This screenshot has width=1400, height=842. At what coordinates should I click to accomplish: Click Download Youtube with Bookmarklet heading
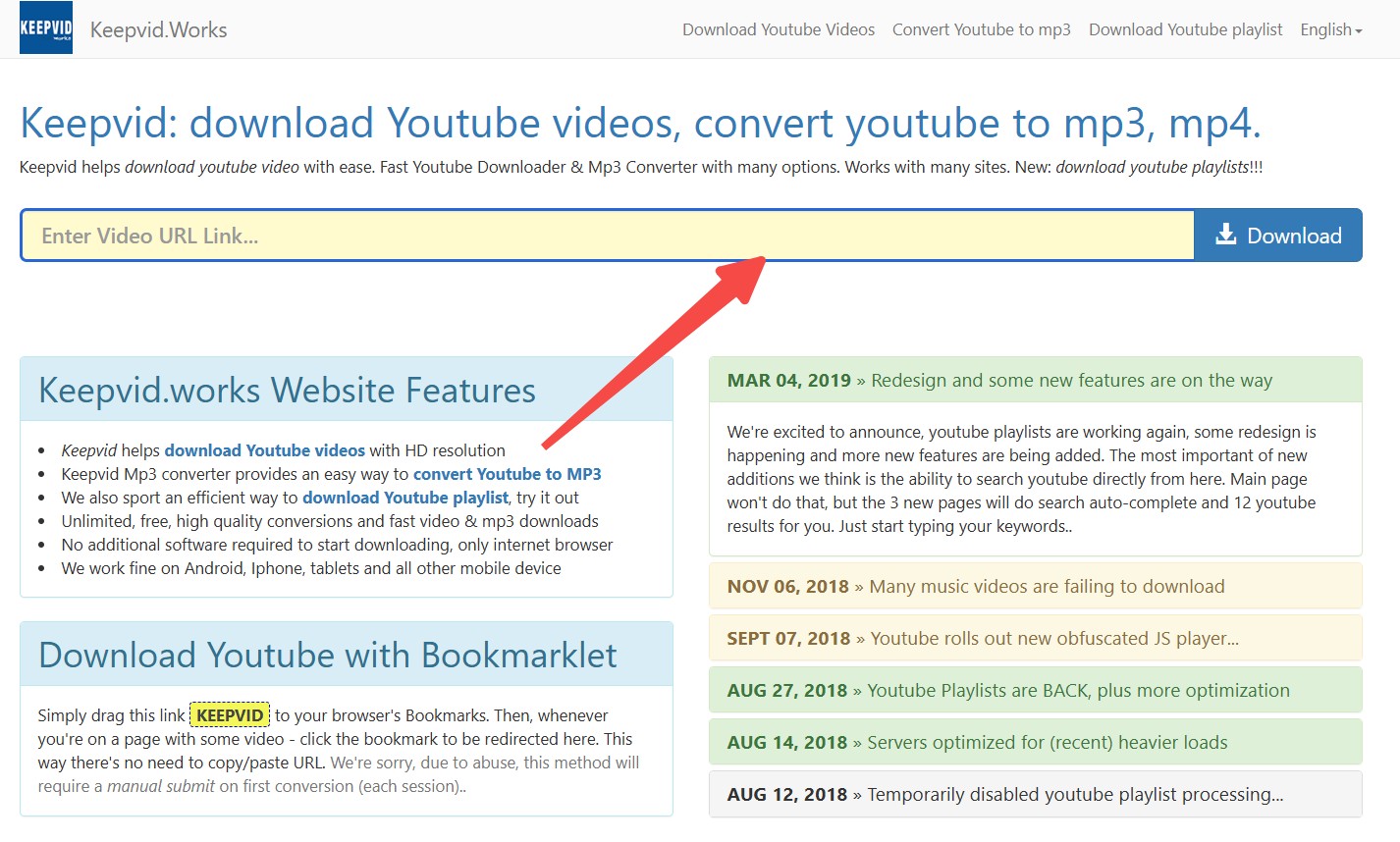[328, 656]
